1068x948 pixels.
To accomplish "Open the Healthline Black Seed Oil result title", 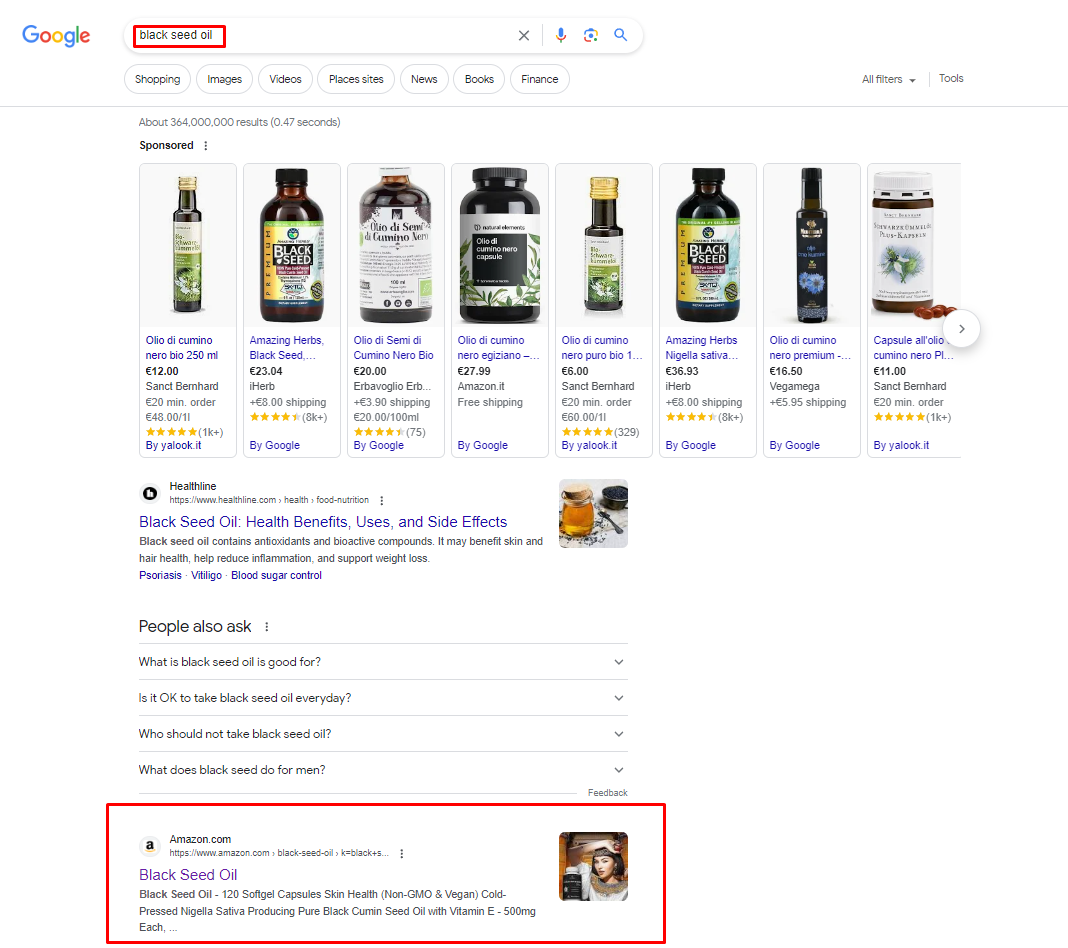I will (323, 522).
